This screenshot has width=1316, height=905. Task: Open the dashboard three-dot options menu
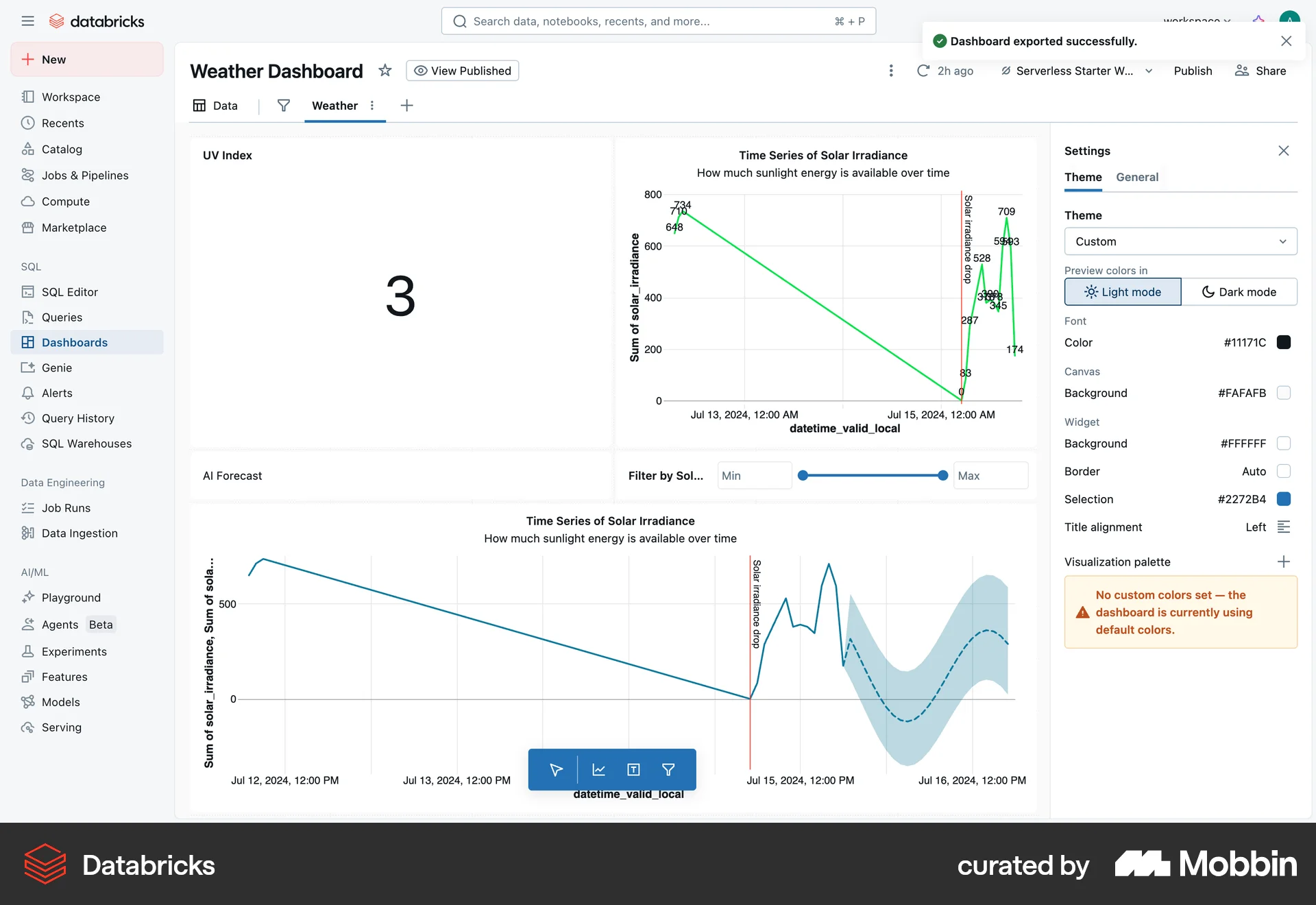point(890,71)
